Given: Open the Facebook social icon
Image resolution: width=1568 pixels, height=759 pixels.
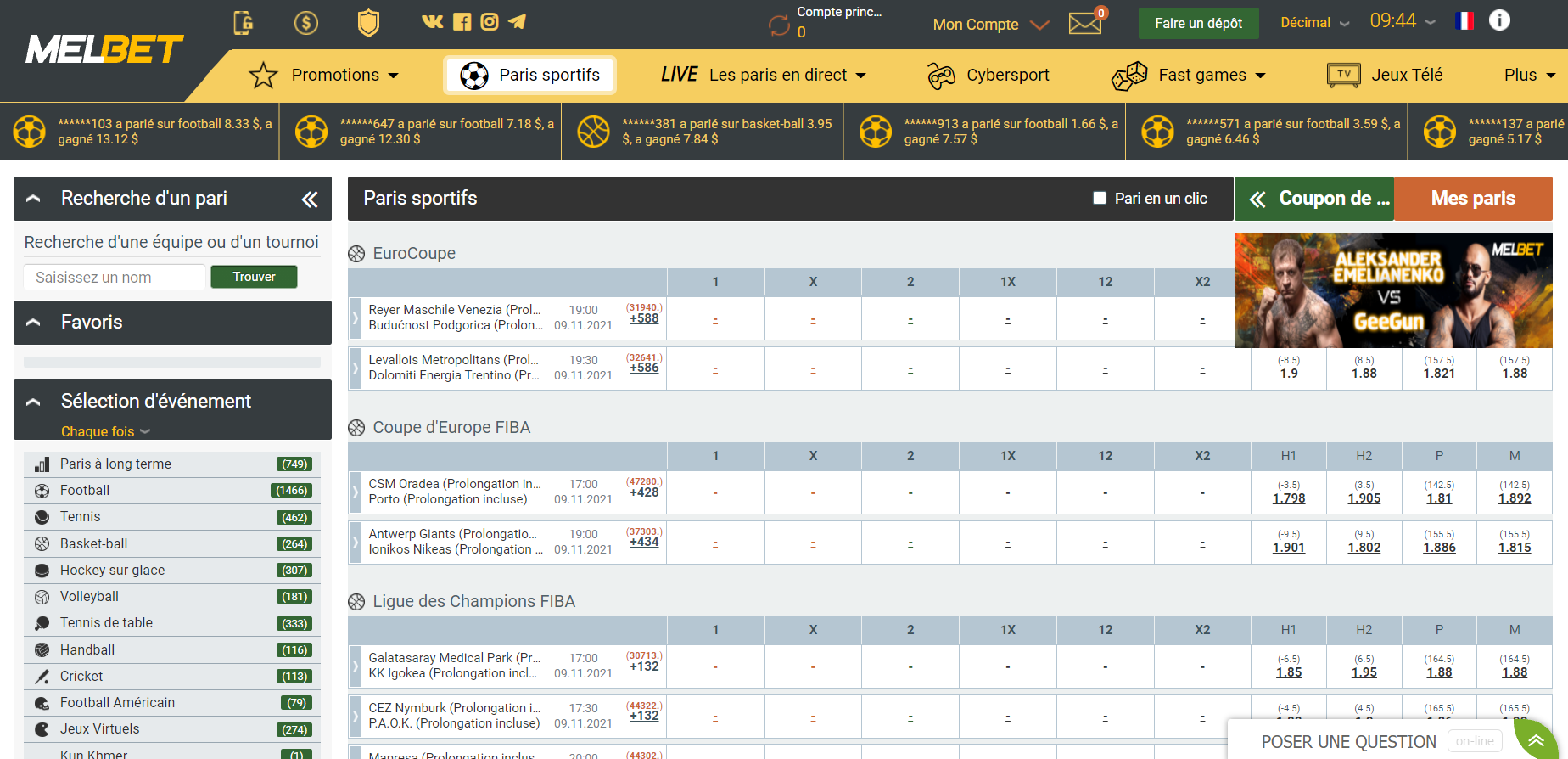Looking at the screenshot, I should pyautogui.click(x=462, y=22).
